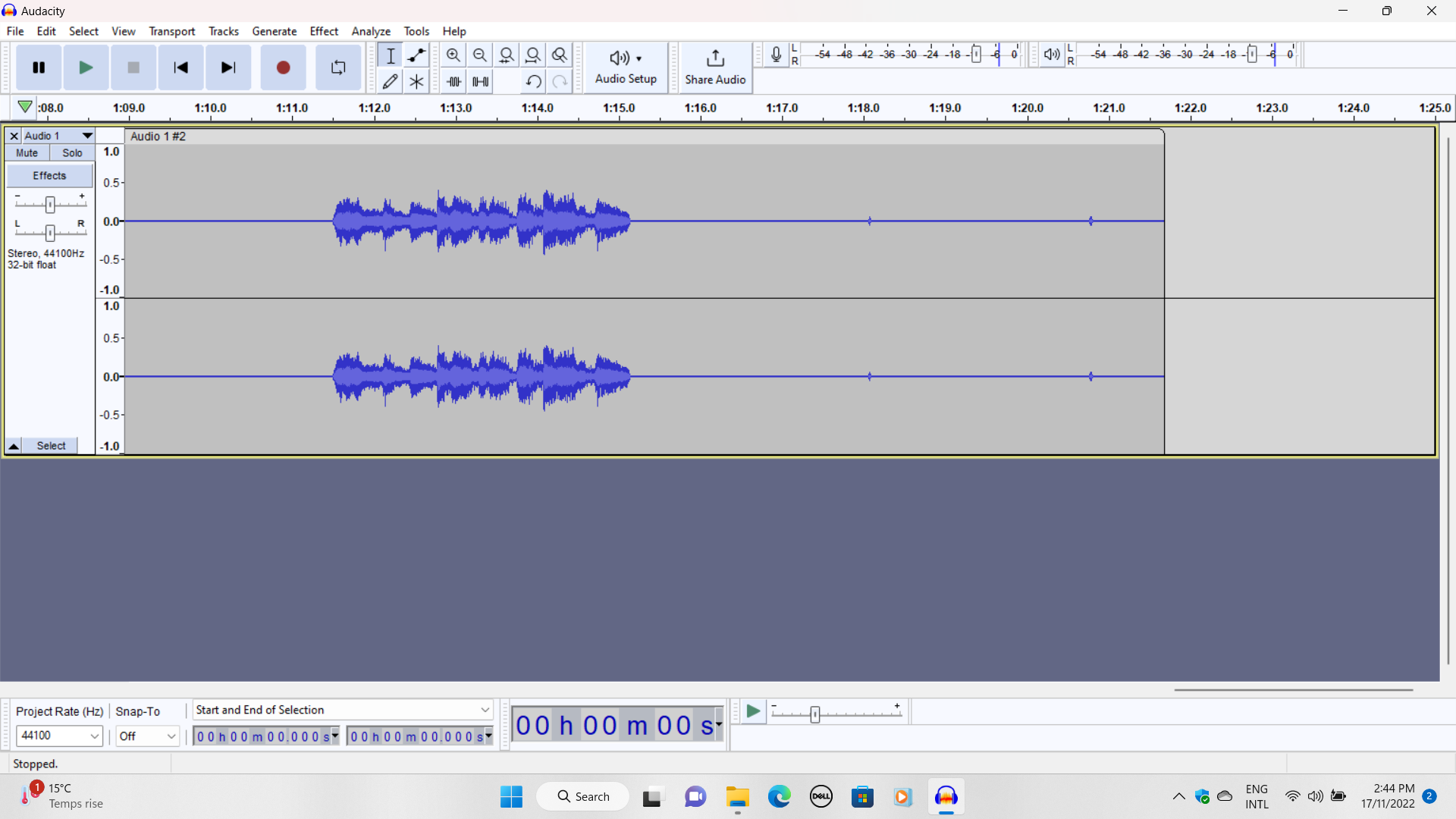Open the Audio 1 track dropdown menu

click(86, 136)
